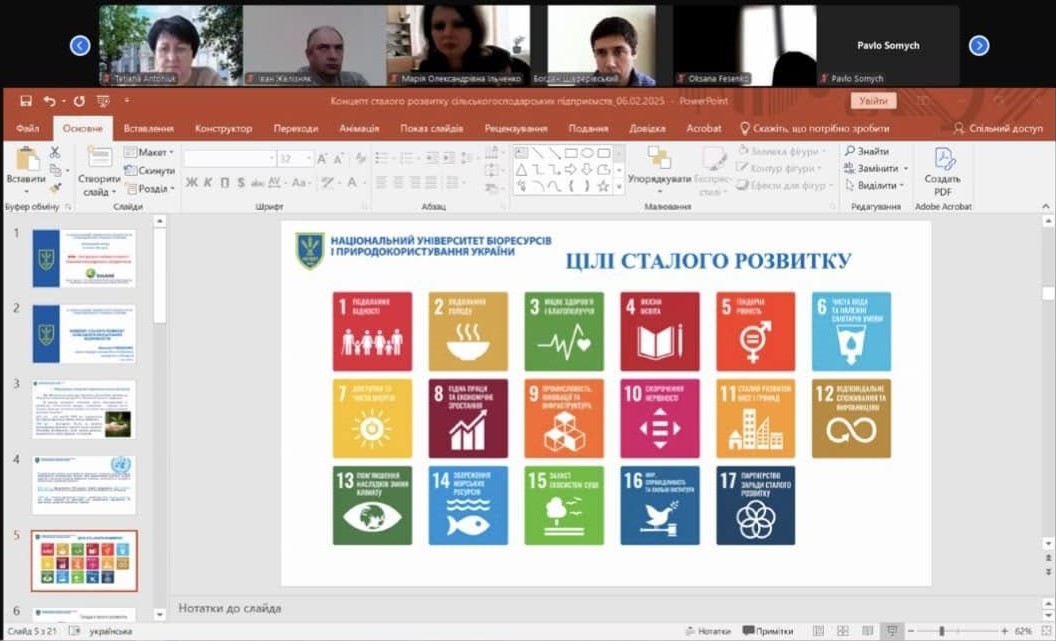Image resolution: width=1056 pixels, height=641 pixels.
Task: Open the font size 32 dropdown
Action: coord(295,159)
